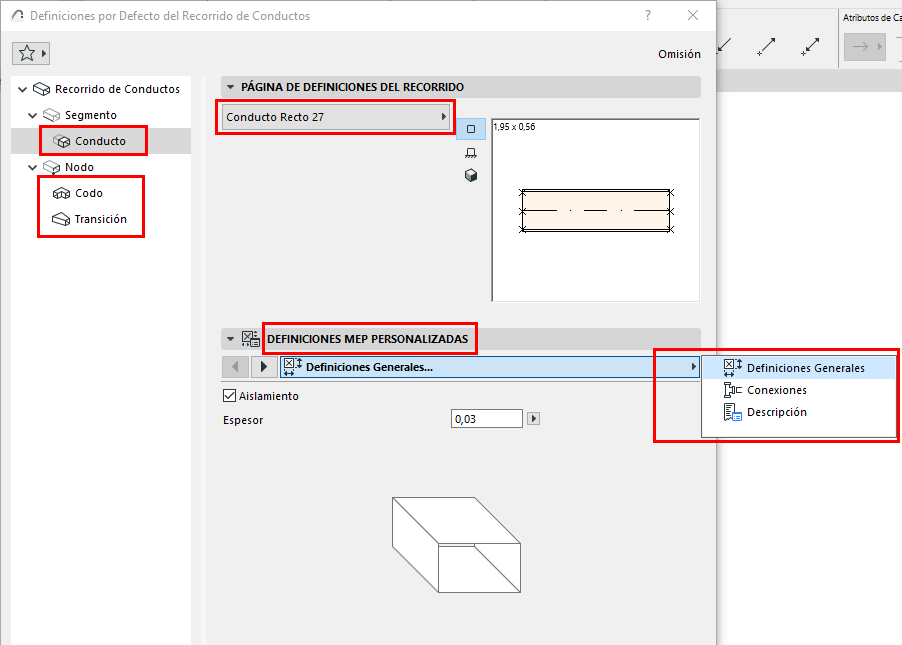Viewport: 902px width, 645px height.
Task: Open the Espesor field arrow button
Action: click(533, 418)
